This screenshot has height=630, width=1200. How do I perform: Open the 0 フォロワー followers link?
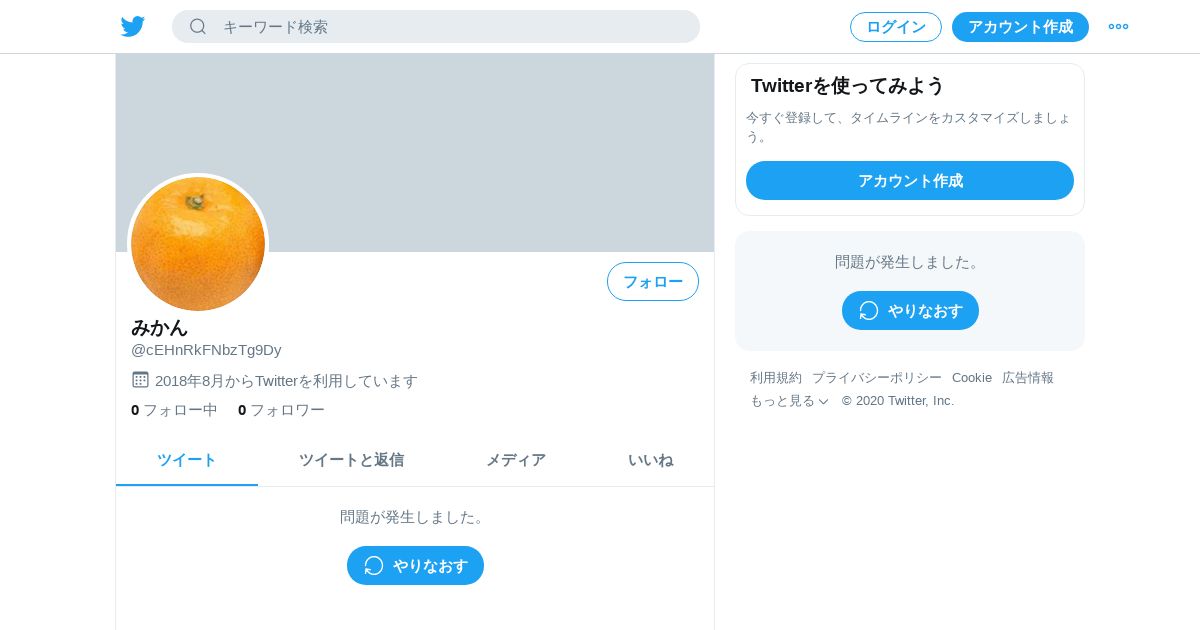(x=281, y=409)
